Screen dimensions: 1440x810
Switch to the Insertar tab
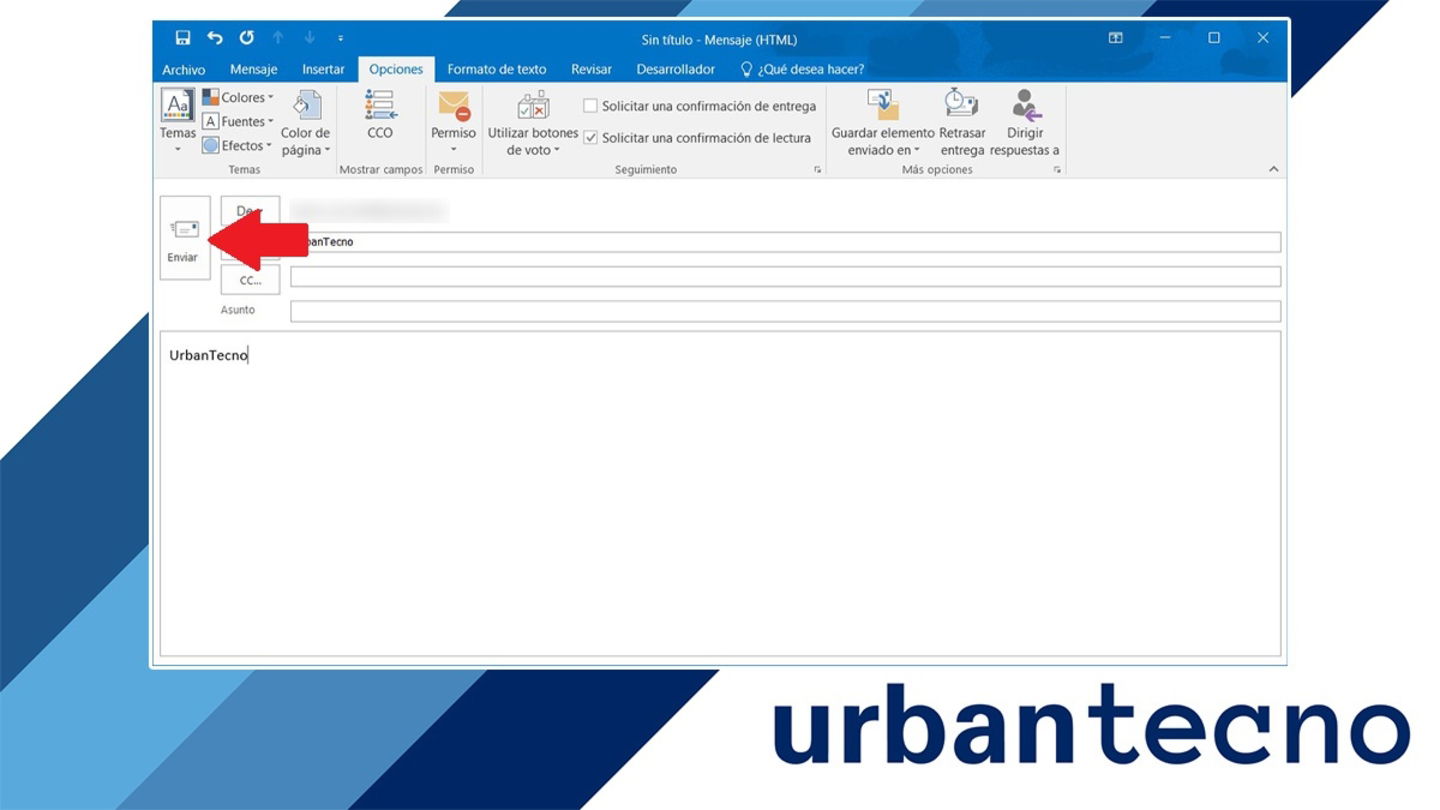[x=323, y=69]
